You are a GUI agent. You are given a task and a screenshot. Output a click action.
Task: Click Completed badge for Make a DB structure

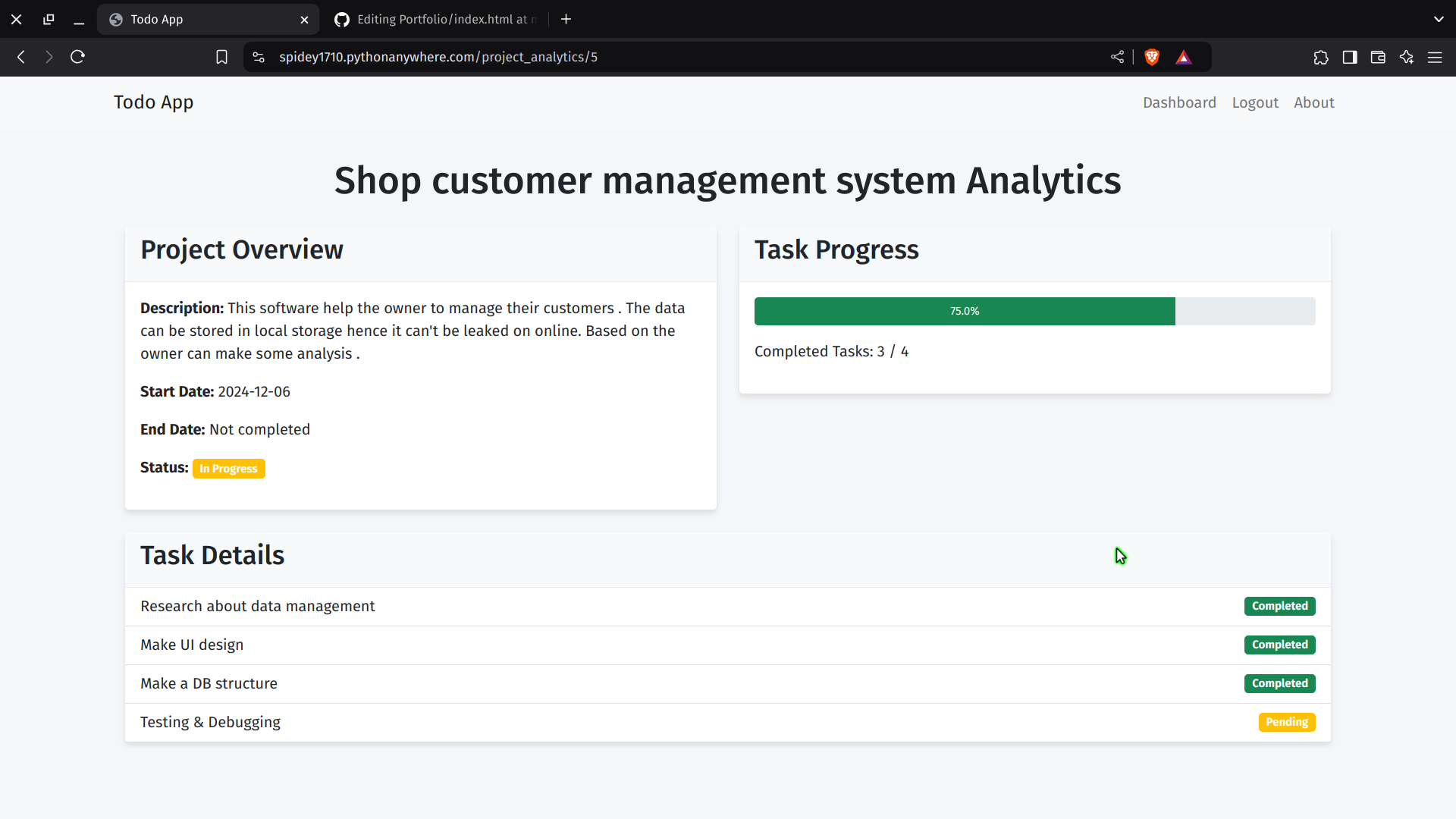(x=1279, y=683)
